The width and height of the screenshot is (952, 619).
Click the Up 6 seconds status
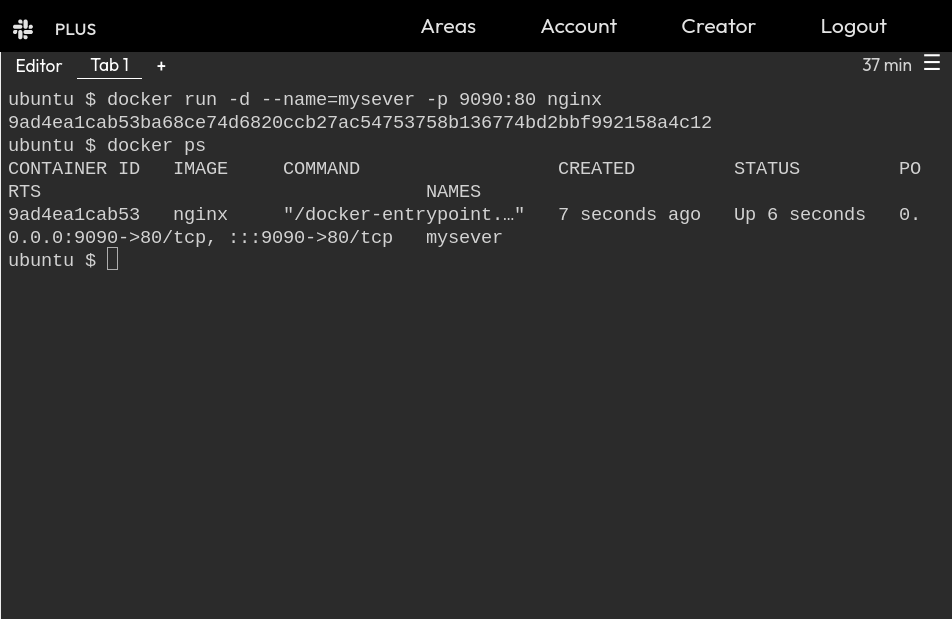click(x=800, y=215)
